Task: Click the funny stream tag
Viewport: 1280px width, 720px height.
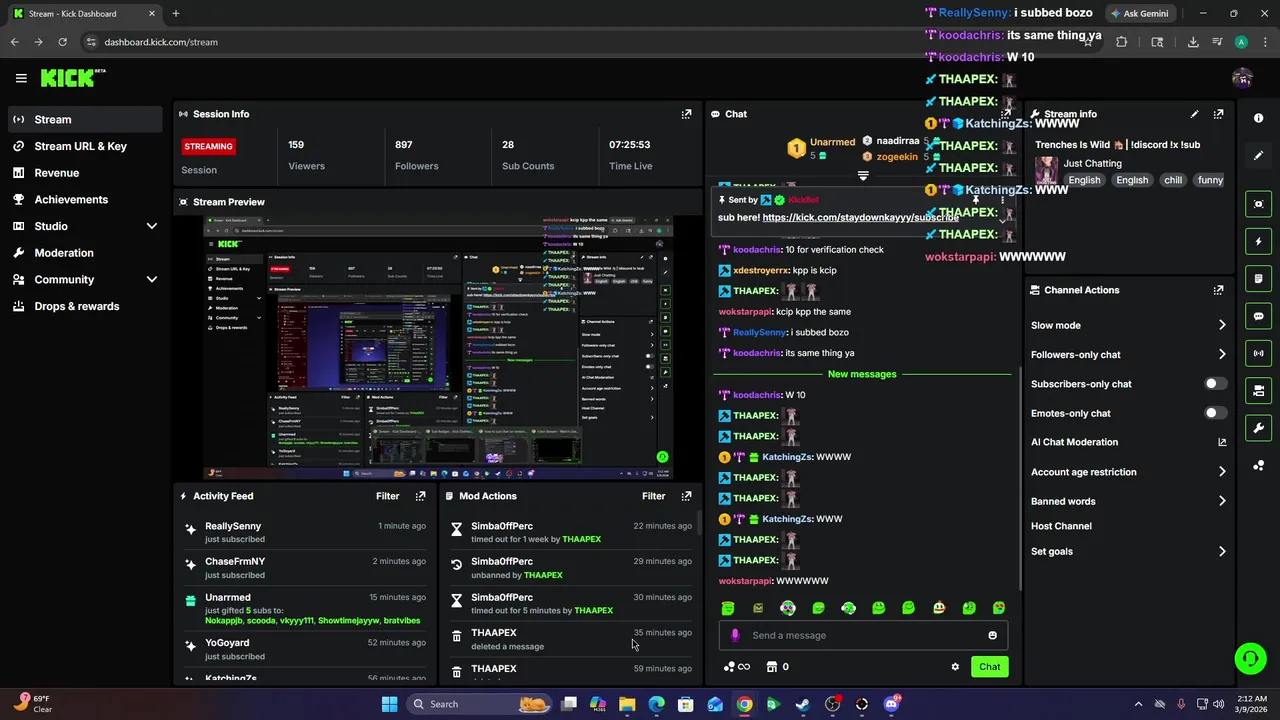Action: 1210,180
